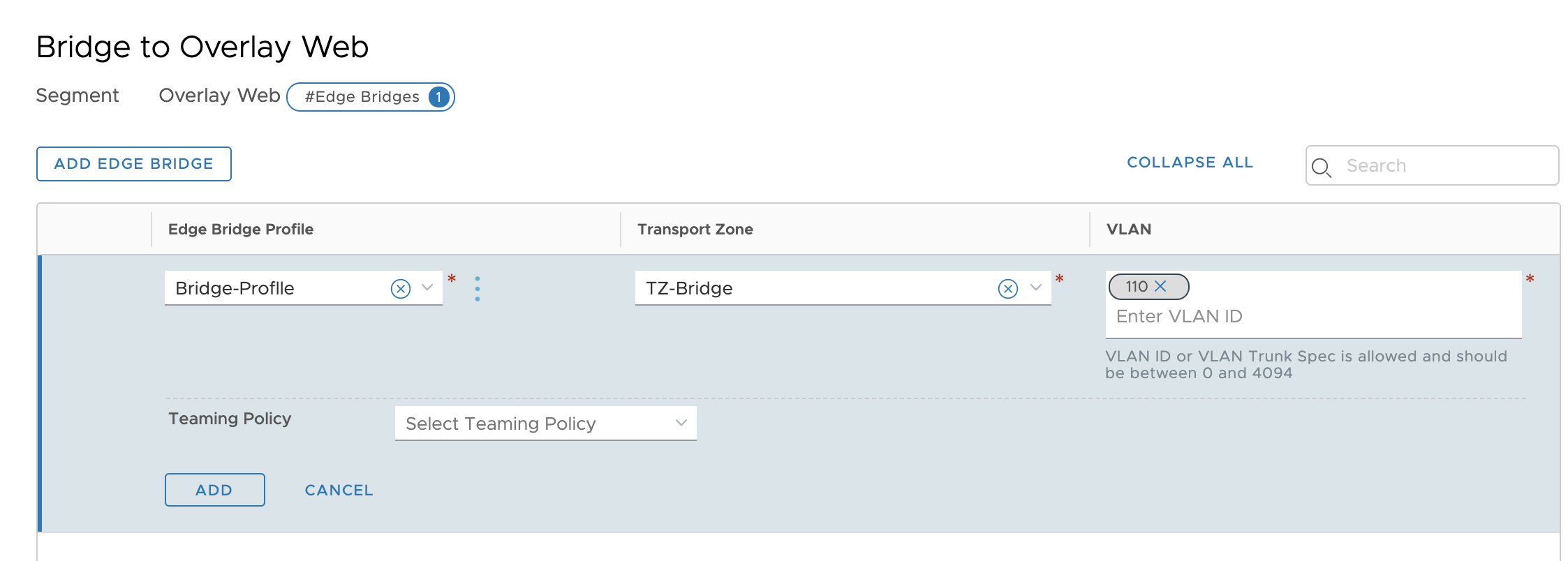Image resolution: width=1568 pixels, height=561 pixels.
Task: Open the vertical three-dot menu beside Bridge-Proflle
Action: coord(478,287)
